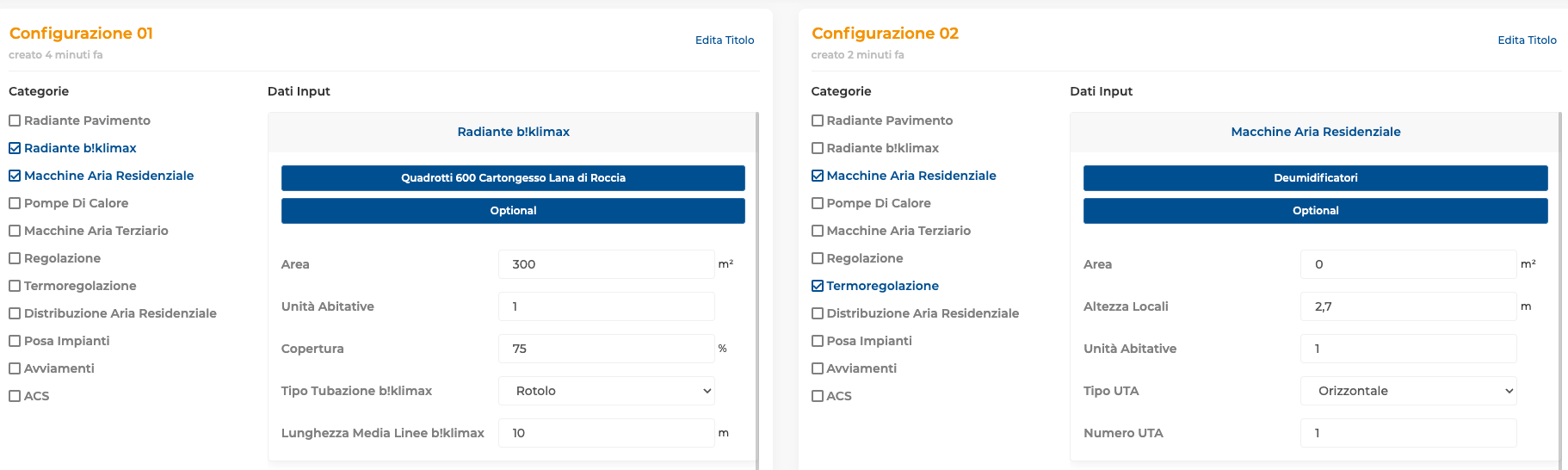Open Tipo Tubazione b!klimax dropdown
The height and width of the screenshot is (470, 1568).
point(607,391)
